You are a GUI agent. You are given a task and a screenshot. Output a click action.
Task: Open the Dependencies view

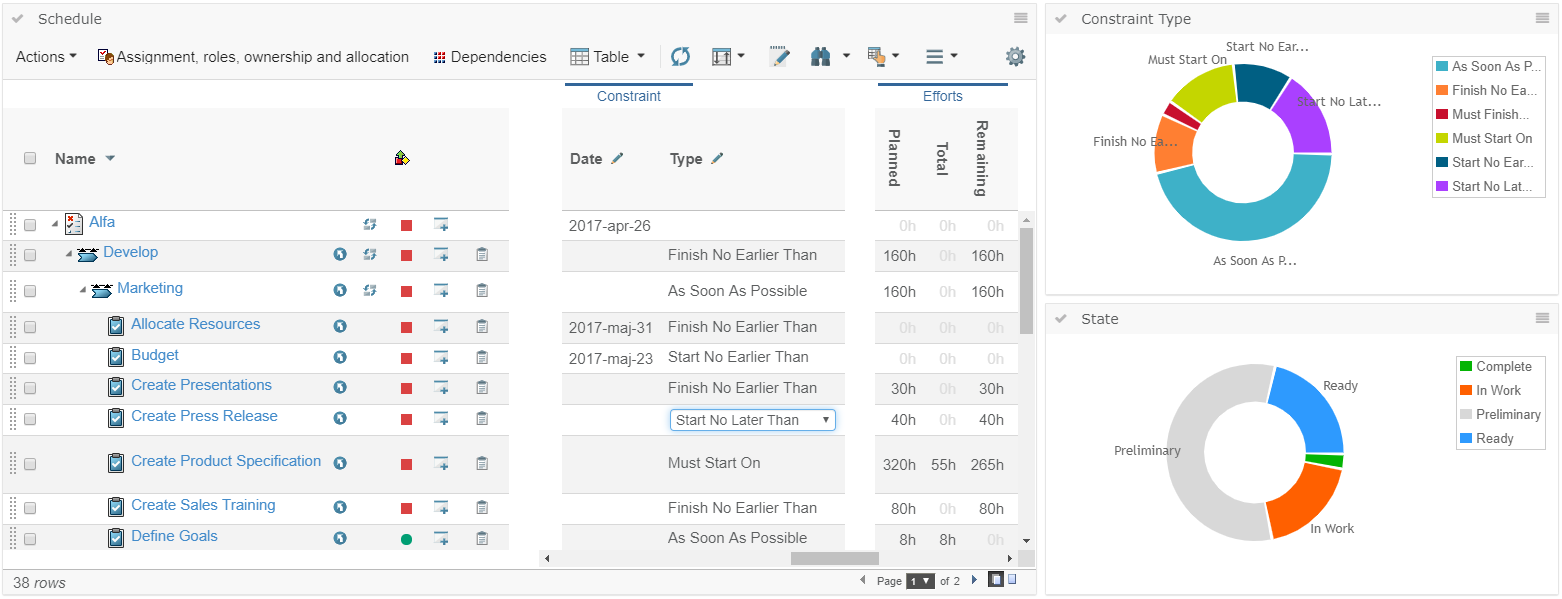click(490, 57)
